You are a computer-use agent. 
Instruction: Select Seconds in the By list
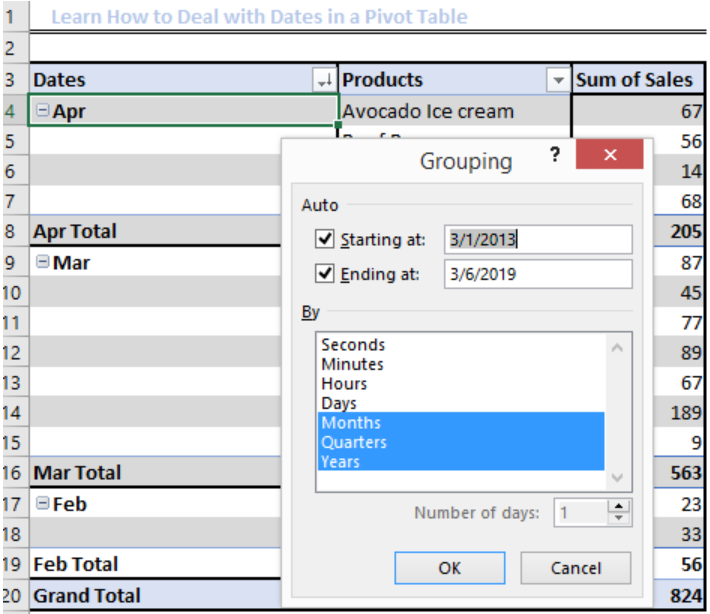point(353,345)
